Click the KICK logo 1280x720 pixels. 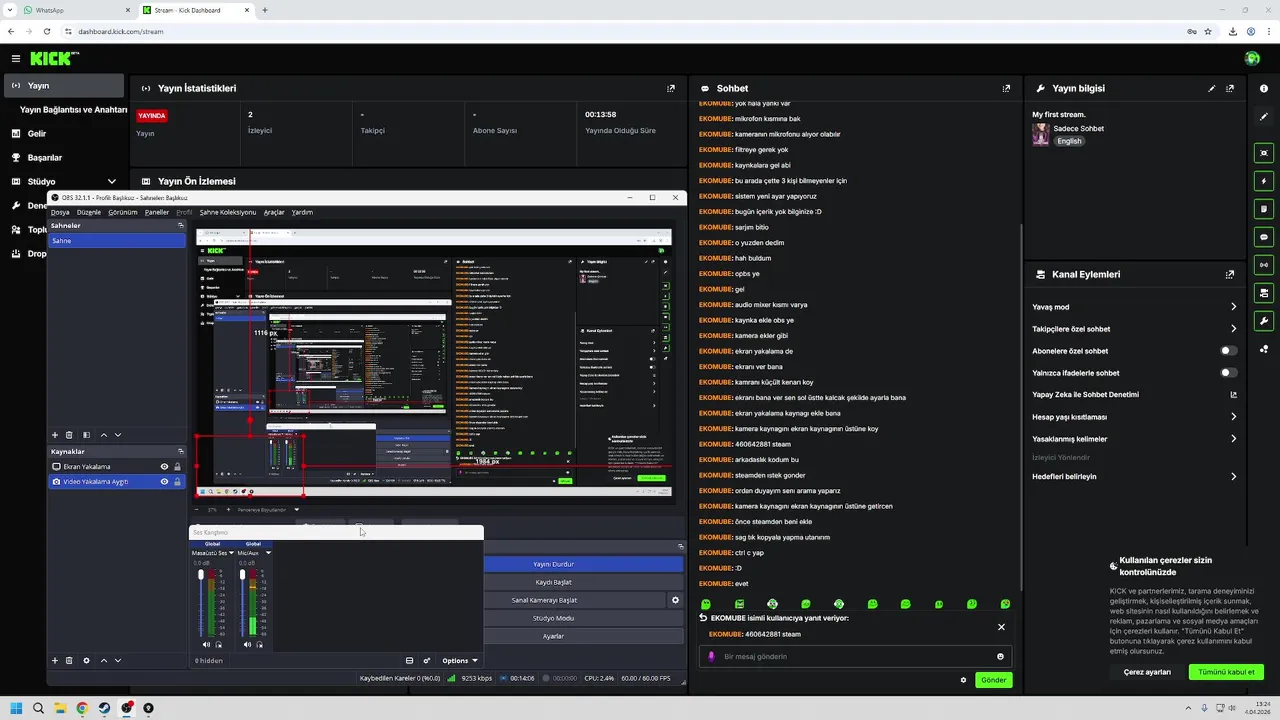tap(52, 59)
